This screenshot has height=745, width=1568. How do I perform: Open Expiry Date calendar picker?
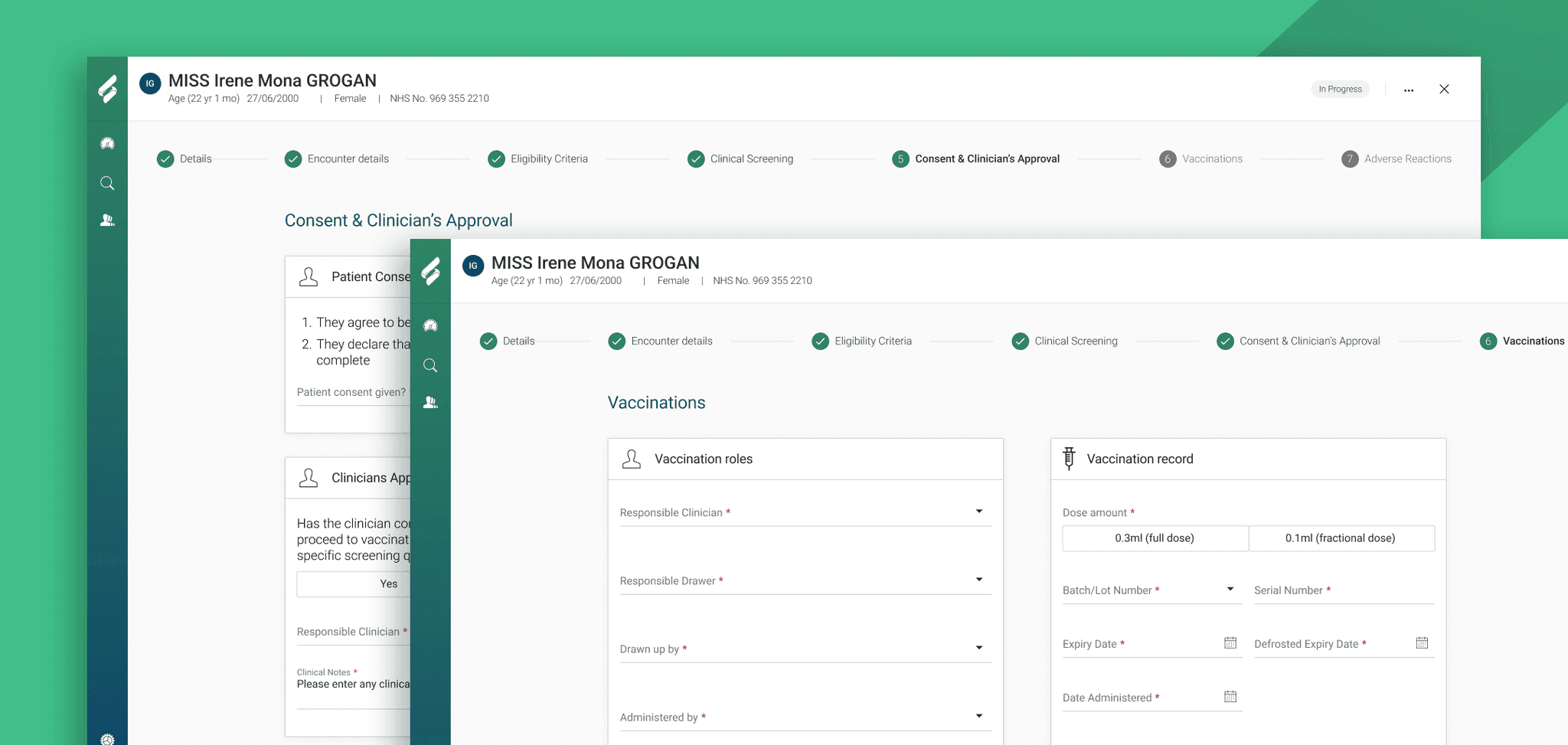click(x=1230, y=643)
